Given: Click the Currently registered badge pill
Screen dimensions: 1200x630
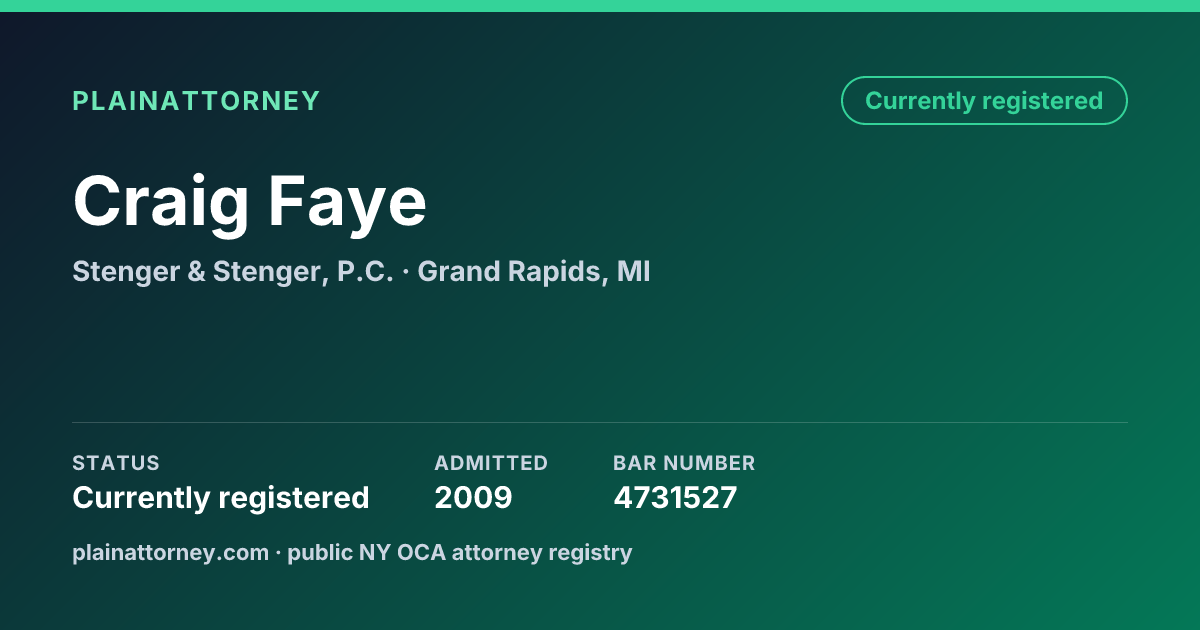Looking at the screenshot, I should [x=984, y=101].
